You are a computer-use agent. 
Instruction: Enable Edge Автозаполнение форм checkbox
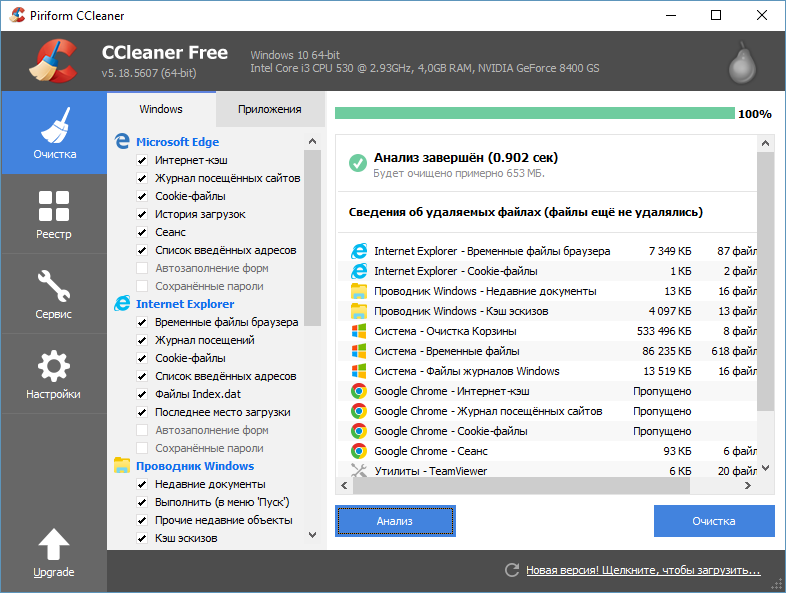click(x=142, y=268)
